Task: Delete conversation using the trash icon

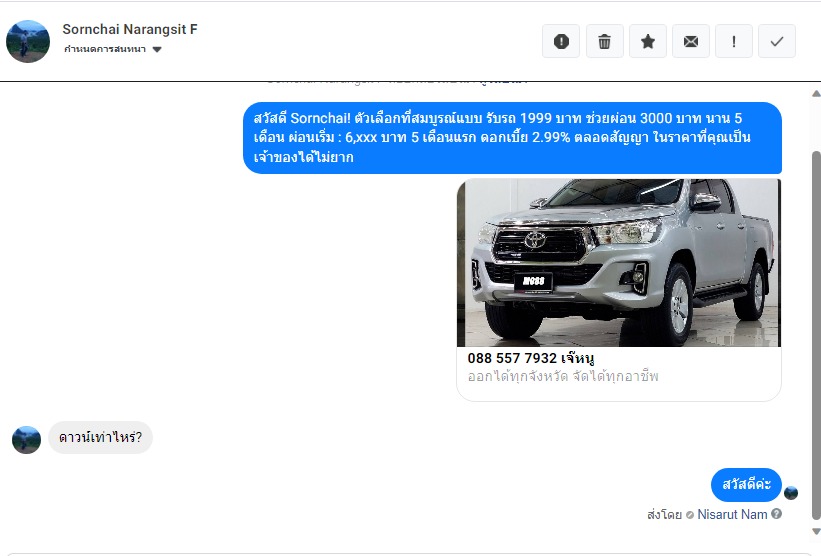Action: tap(604, 41)
